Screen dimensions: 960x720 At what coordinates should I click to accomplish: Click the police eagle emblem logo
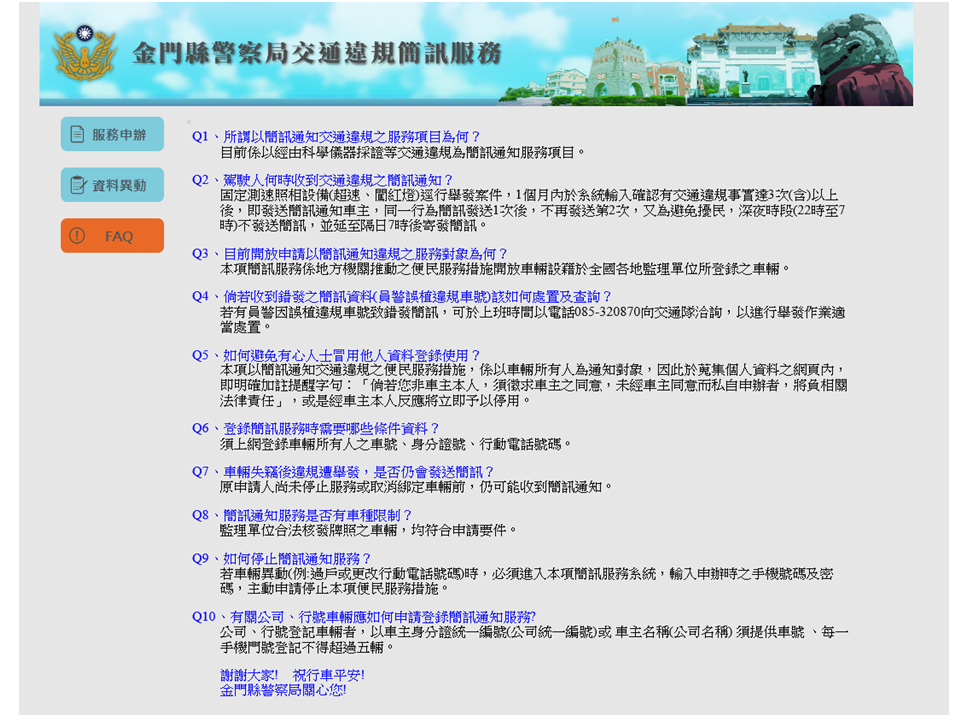84,53
